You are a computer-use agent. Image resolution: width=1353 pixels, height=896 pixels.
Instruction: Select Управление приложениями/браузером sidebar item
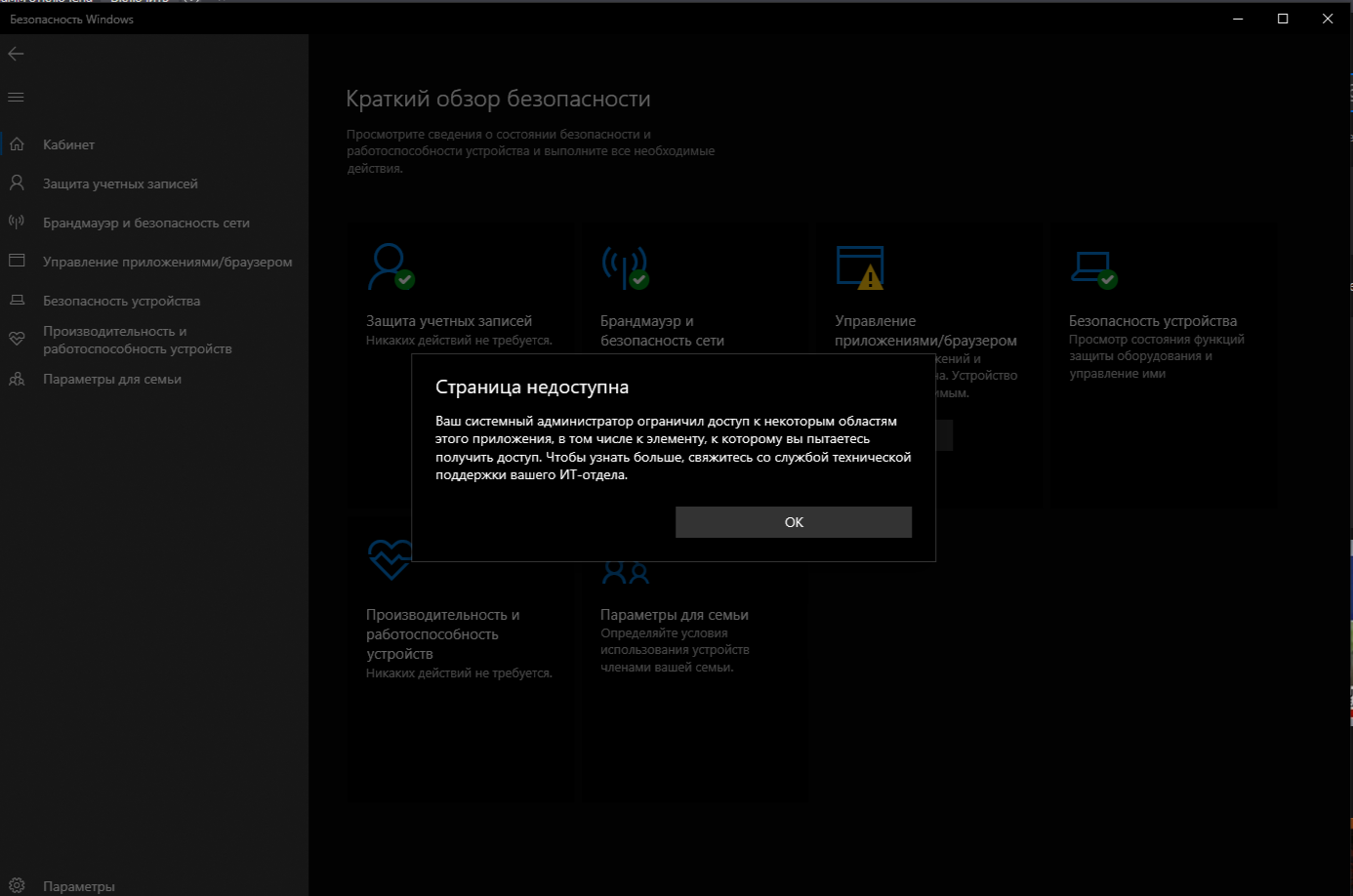pyautogui.click(x=168, y=262)
